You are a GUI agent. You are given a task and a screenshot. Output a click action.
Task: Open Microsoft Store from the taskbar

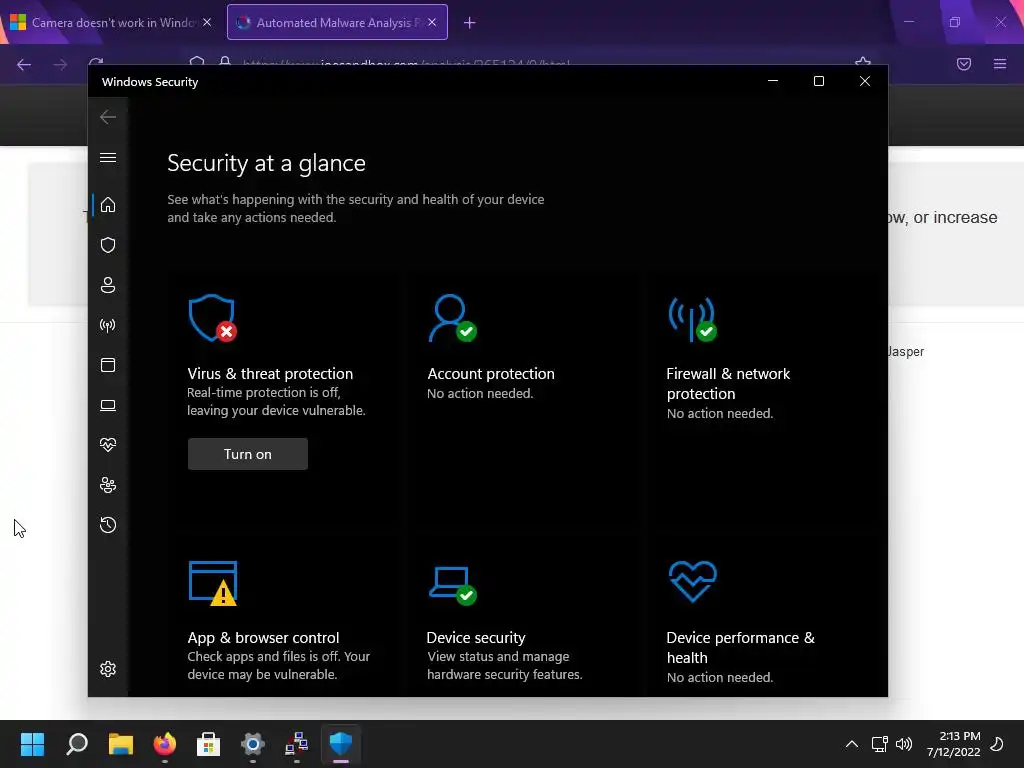click(x=208, y=744)
